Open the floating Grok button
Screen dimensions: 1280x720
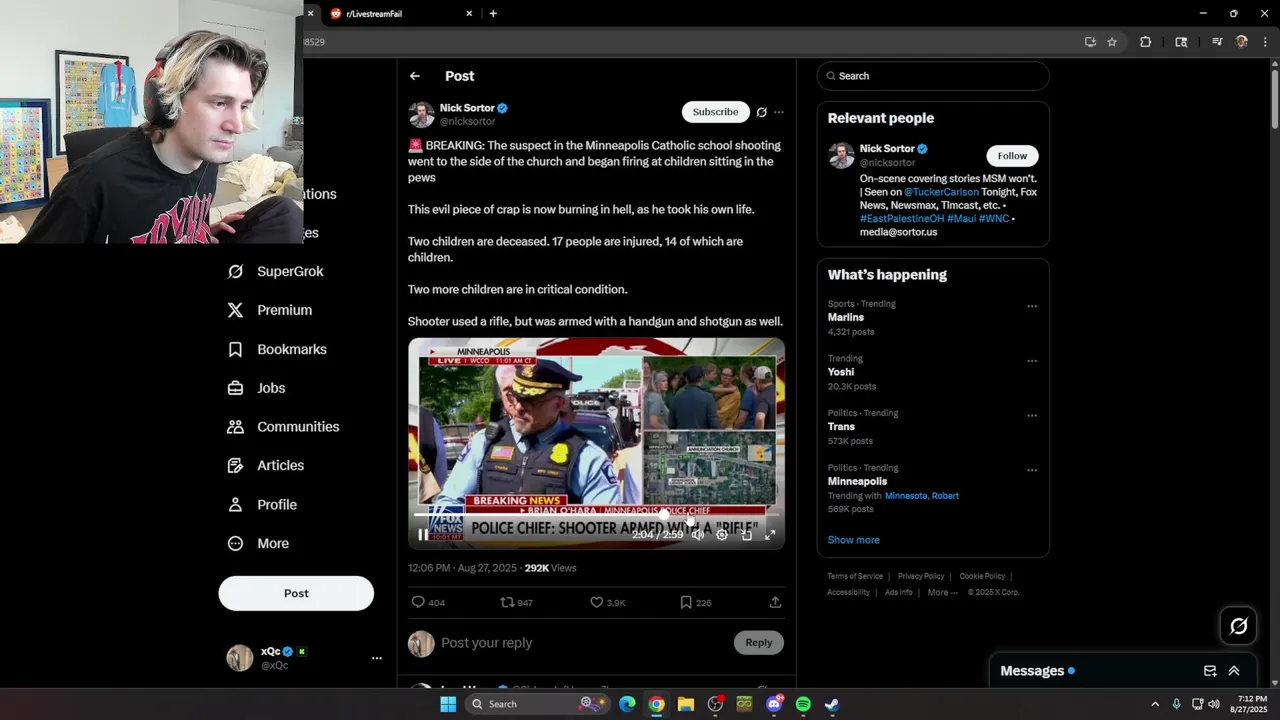click(1238, 626)
